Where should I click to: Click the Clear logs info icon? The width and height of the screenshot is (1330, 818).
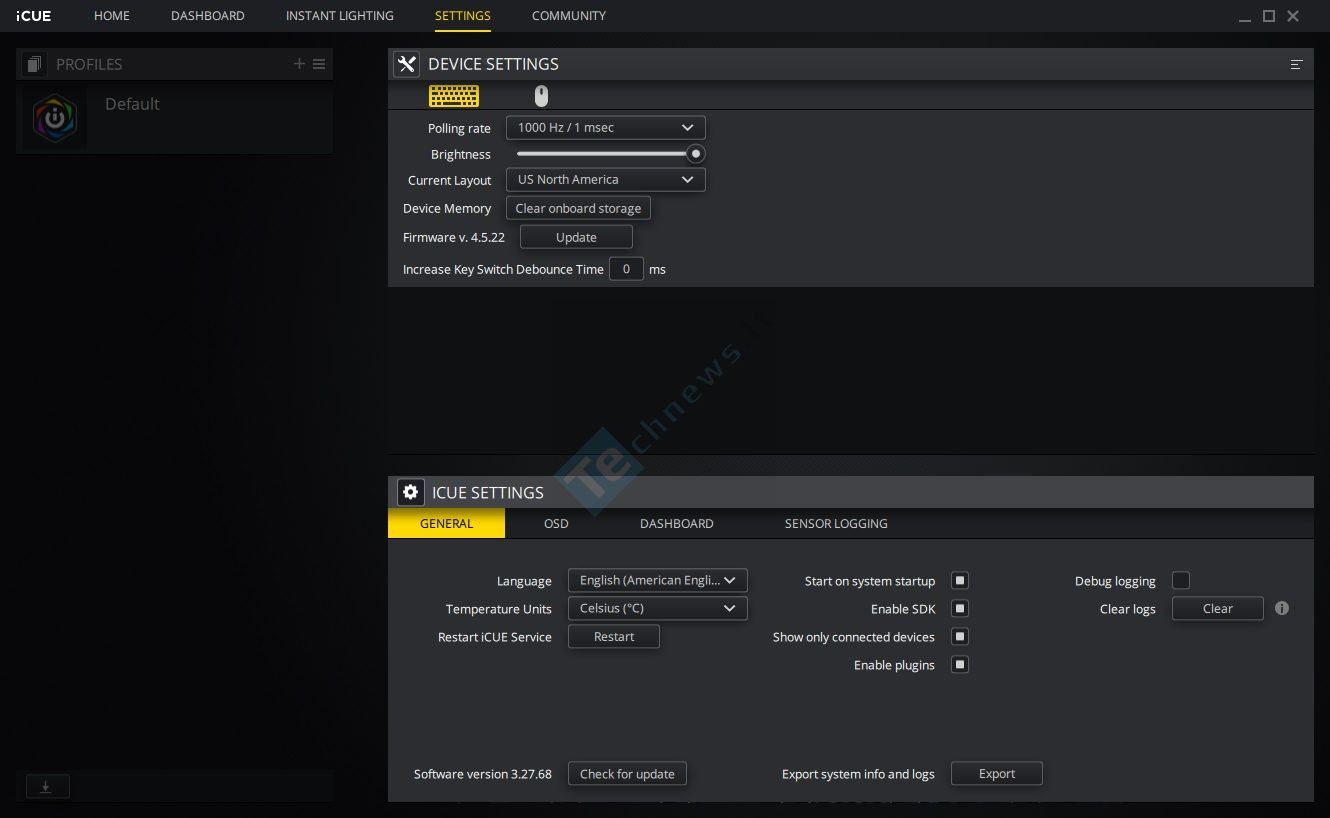click(x=1282, y=608)
